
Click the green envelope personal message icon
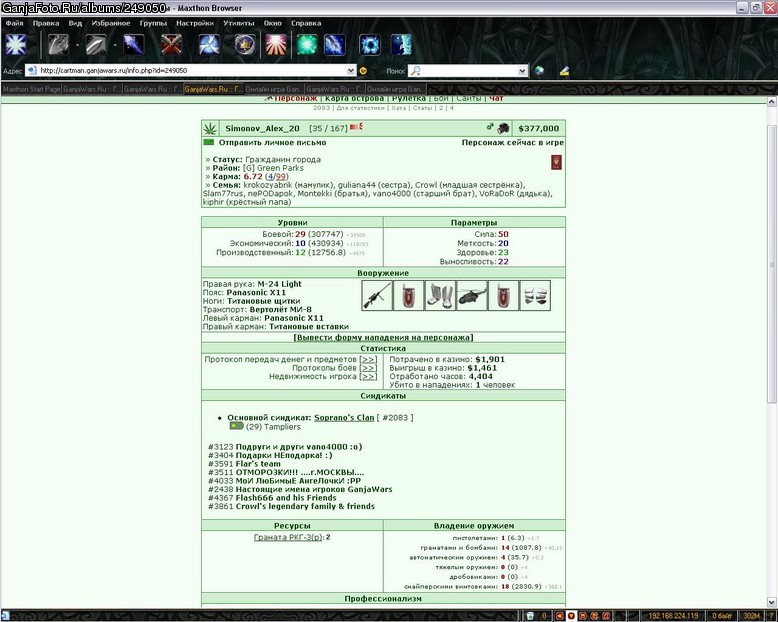[x=209, y=142]
